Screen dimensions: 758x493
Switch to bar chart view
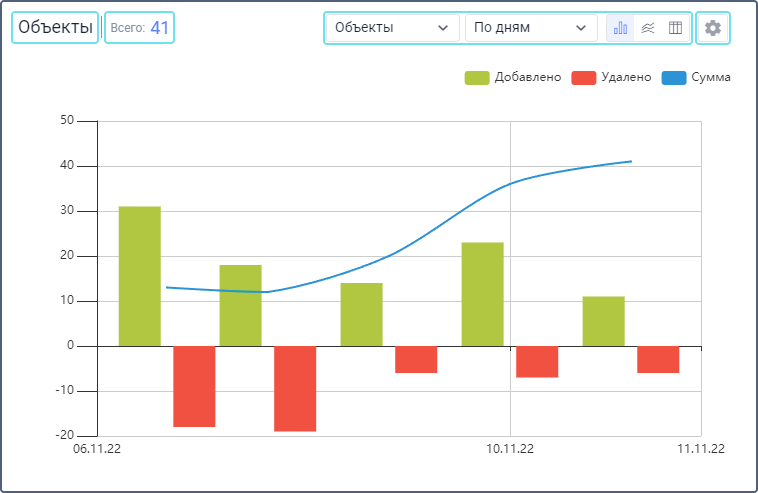620,28
